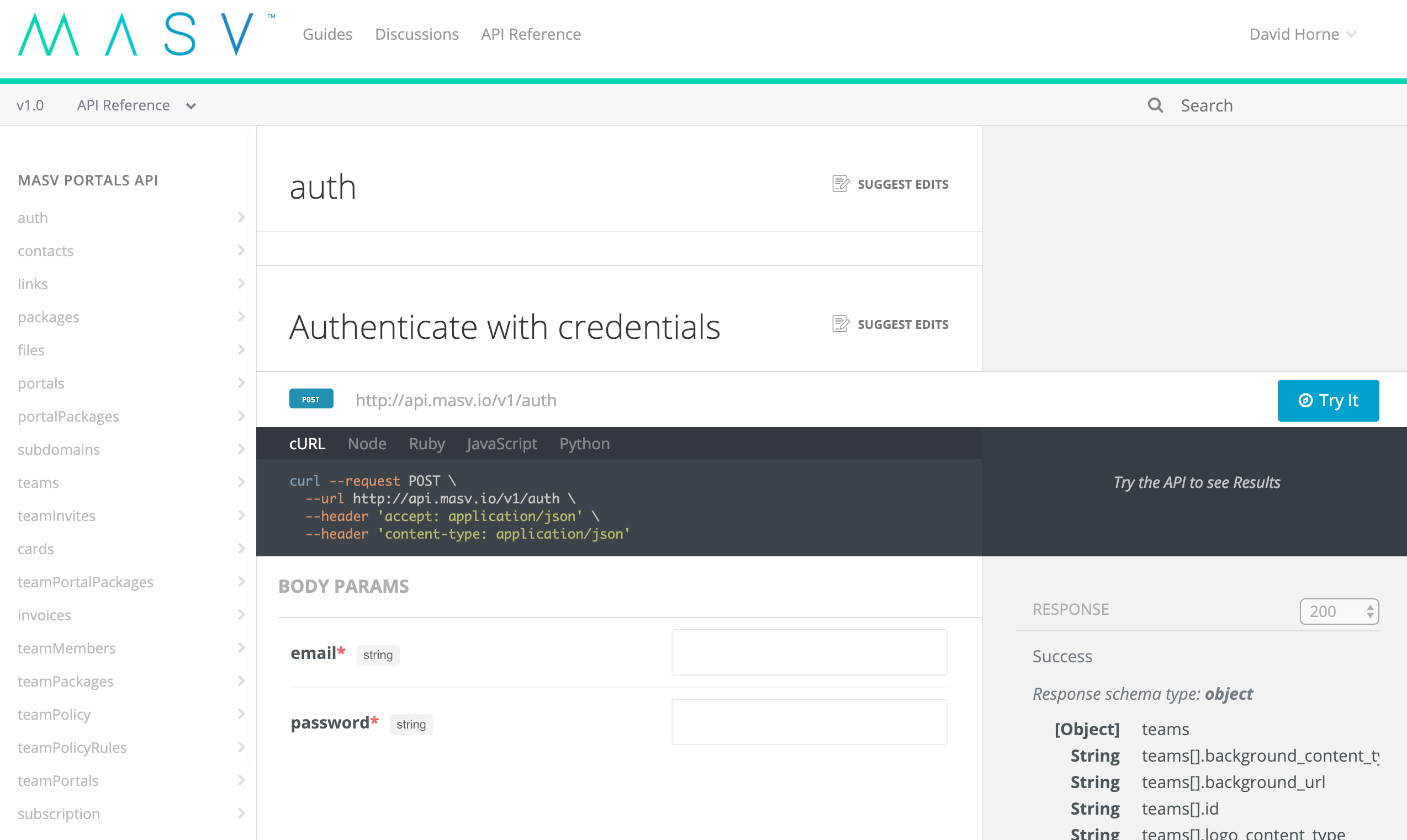Click the endpoint URL http://api.masv.io/v1/auth
1407x840 pixels.
click(x=456, y=400)
